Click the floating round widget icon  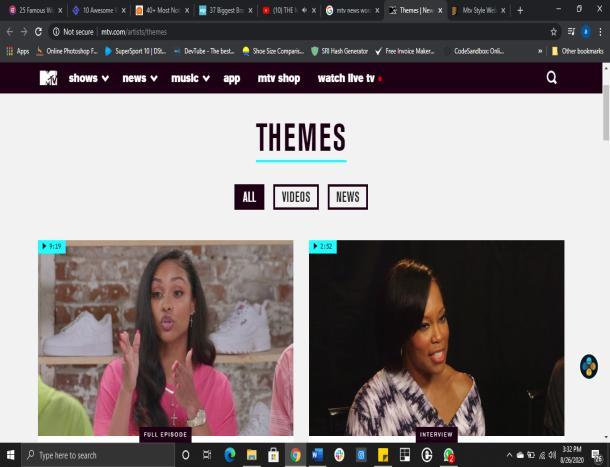(x=589, y=366)
